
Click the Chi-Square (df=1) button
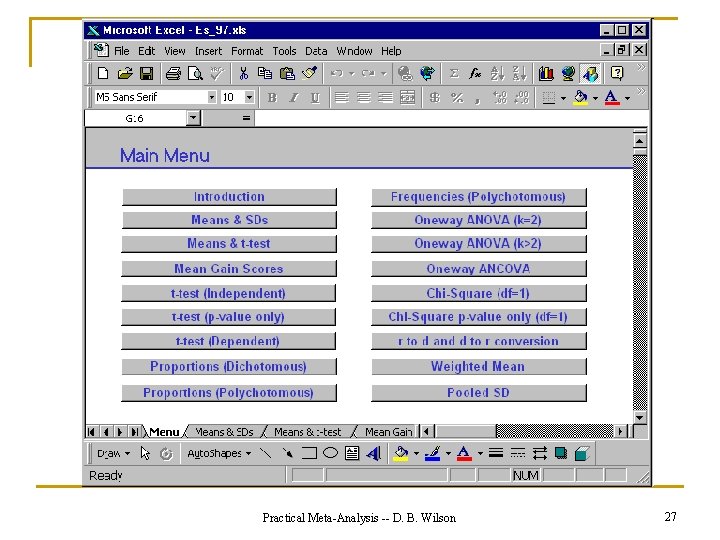478,293
